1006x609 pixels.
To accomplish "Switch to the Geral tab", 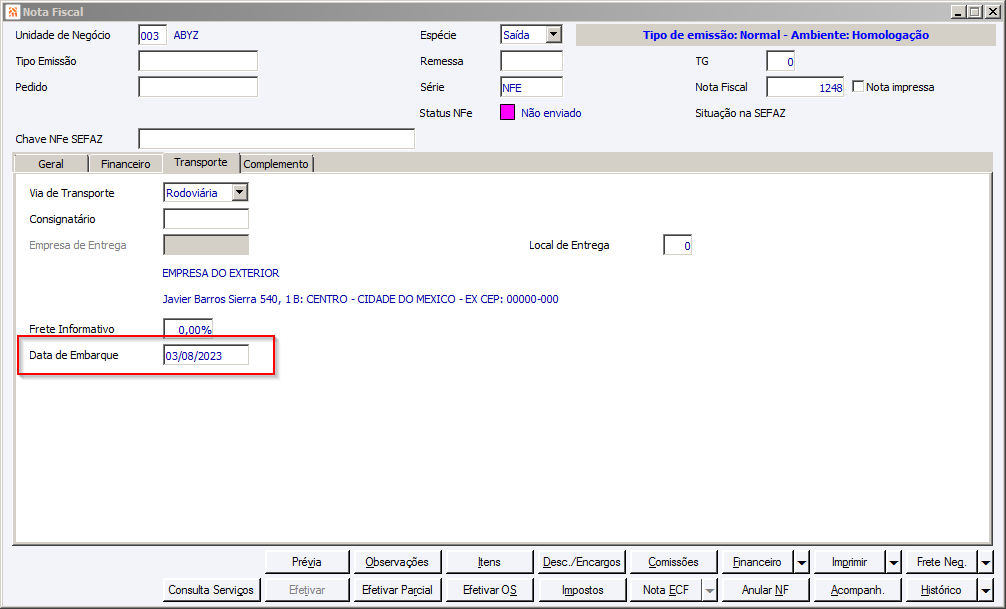I will (x=51, y=164).
